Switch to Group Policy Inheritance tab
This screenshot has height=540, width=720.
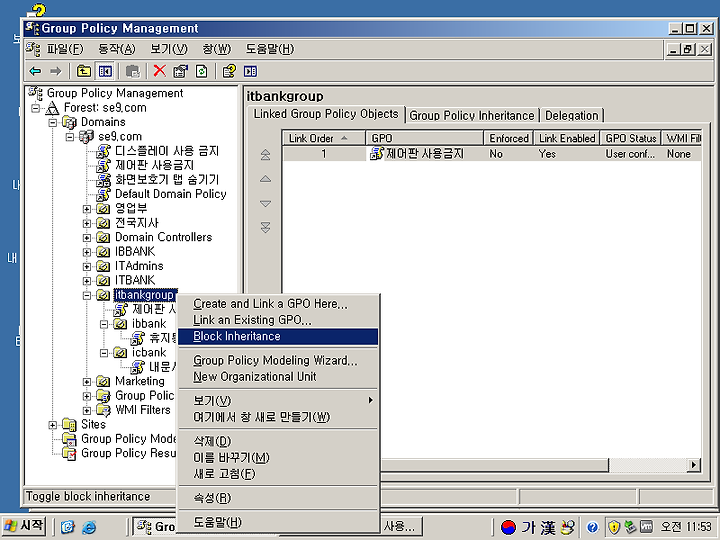pyautogui.click(x=472, y=115)
